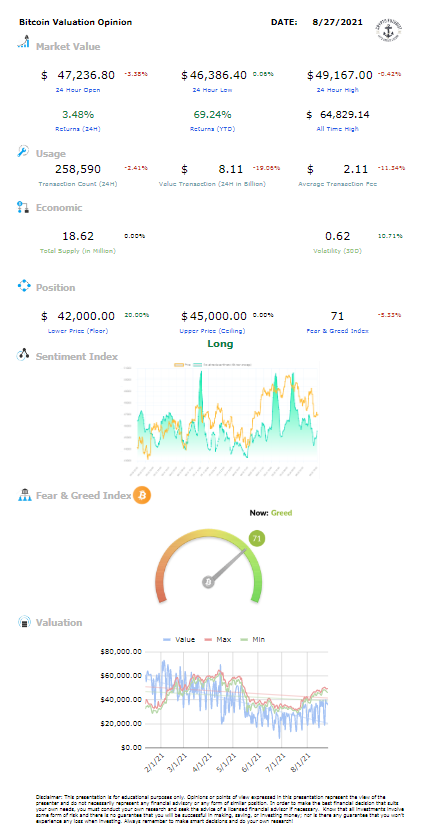The width and height of the screenshot is (433, 840).
Task: Click the 24 Hour Low label
Action: pyautogui.click(x=212, y=89)
